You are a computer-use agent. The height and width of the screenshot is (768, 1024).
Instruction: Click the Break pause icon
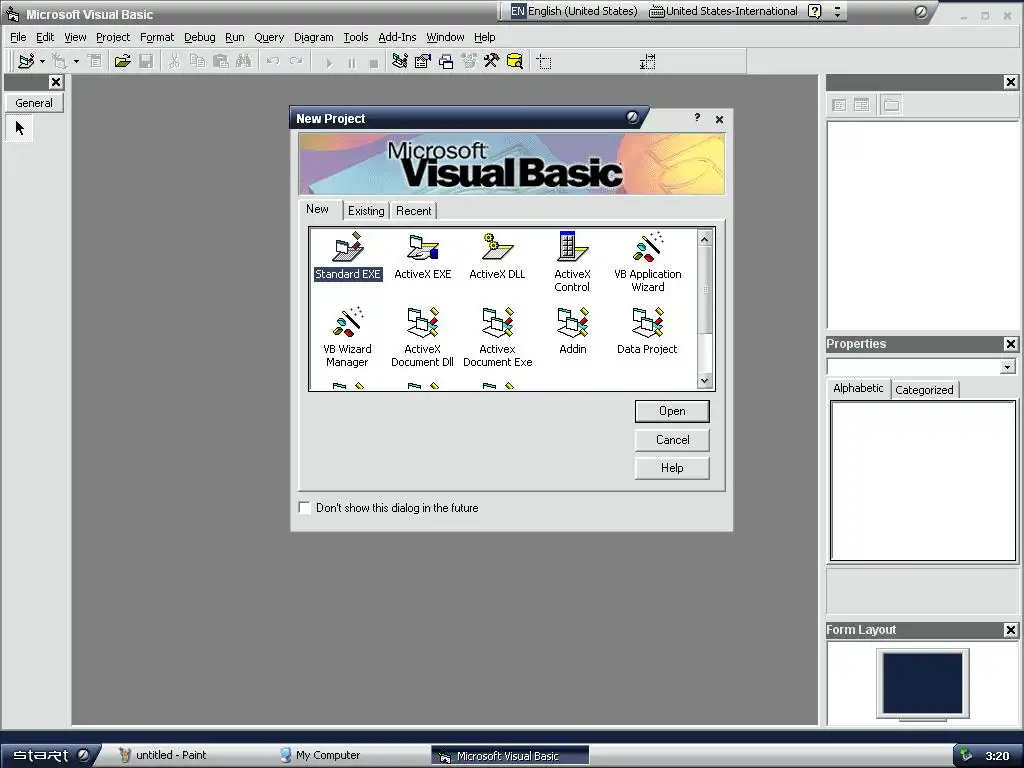352,63
